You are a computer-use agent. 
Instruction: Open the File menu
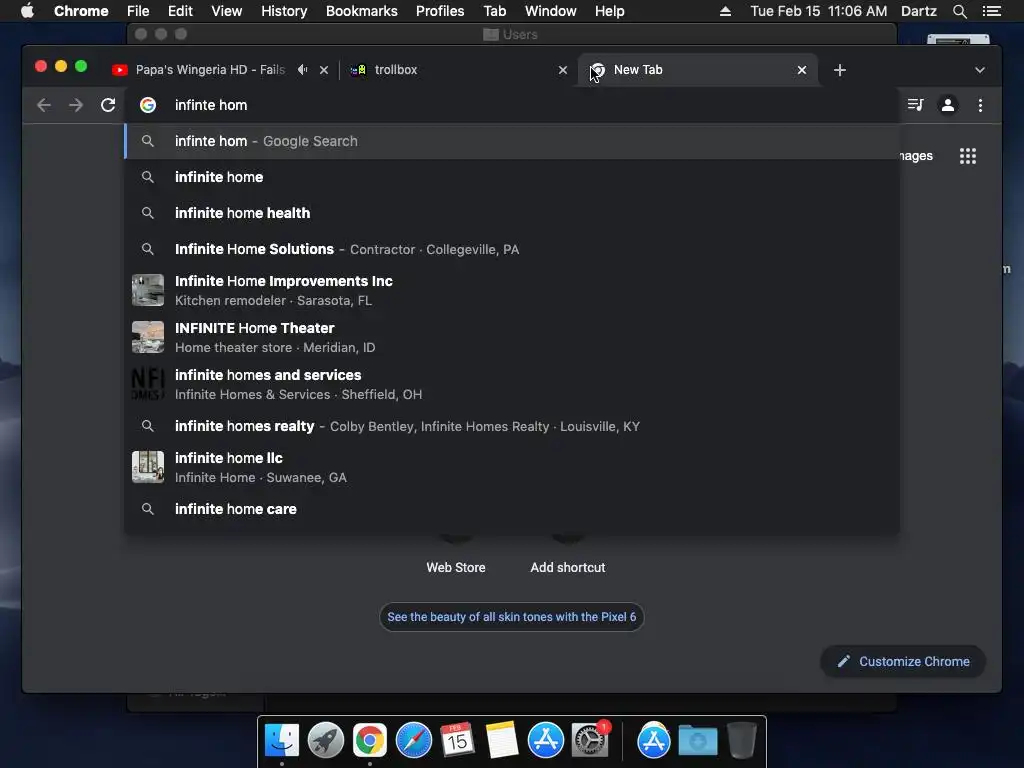(138, 11)
